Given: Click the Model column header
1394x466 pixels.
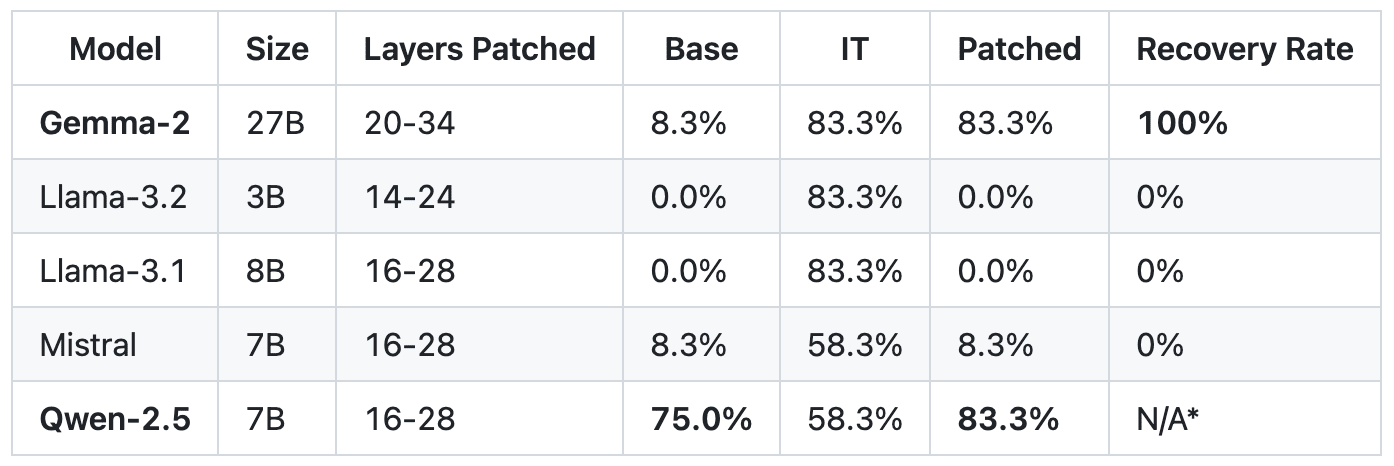Looking at the screenshot, I should click(115, 49).
